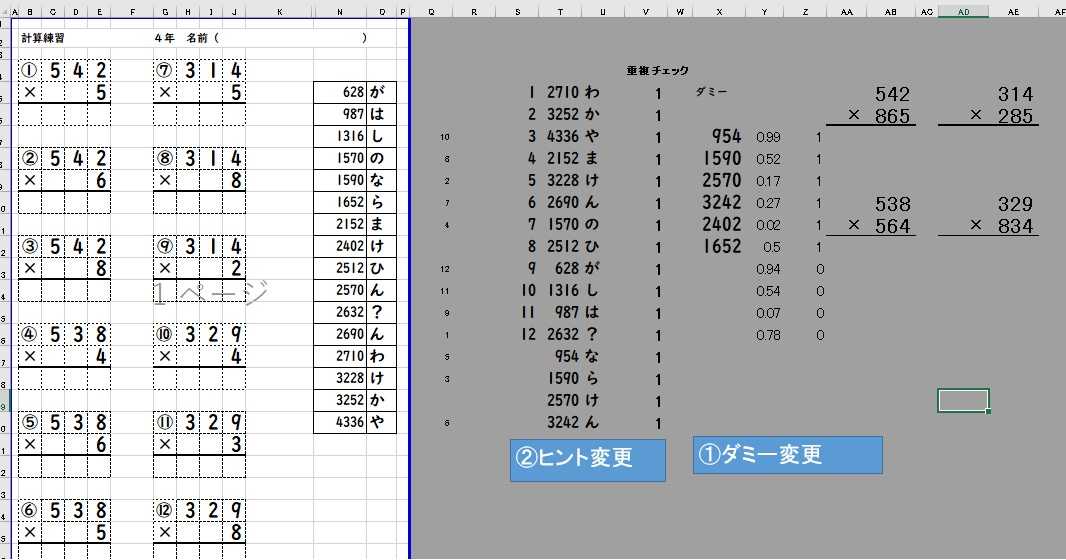Screen dimensions: 1066x560
Task: Select the ⑦ problem number cell
Action: tap(165, 71)
